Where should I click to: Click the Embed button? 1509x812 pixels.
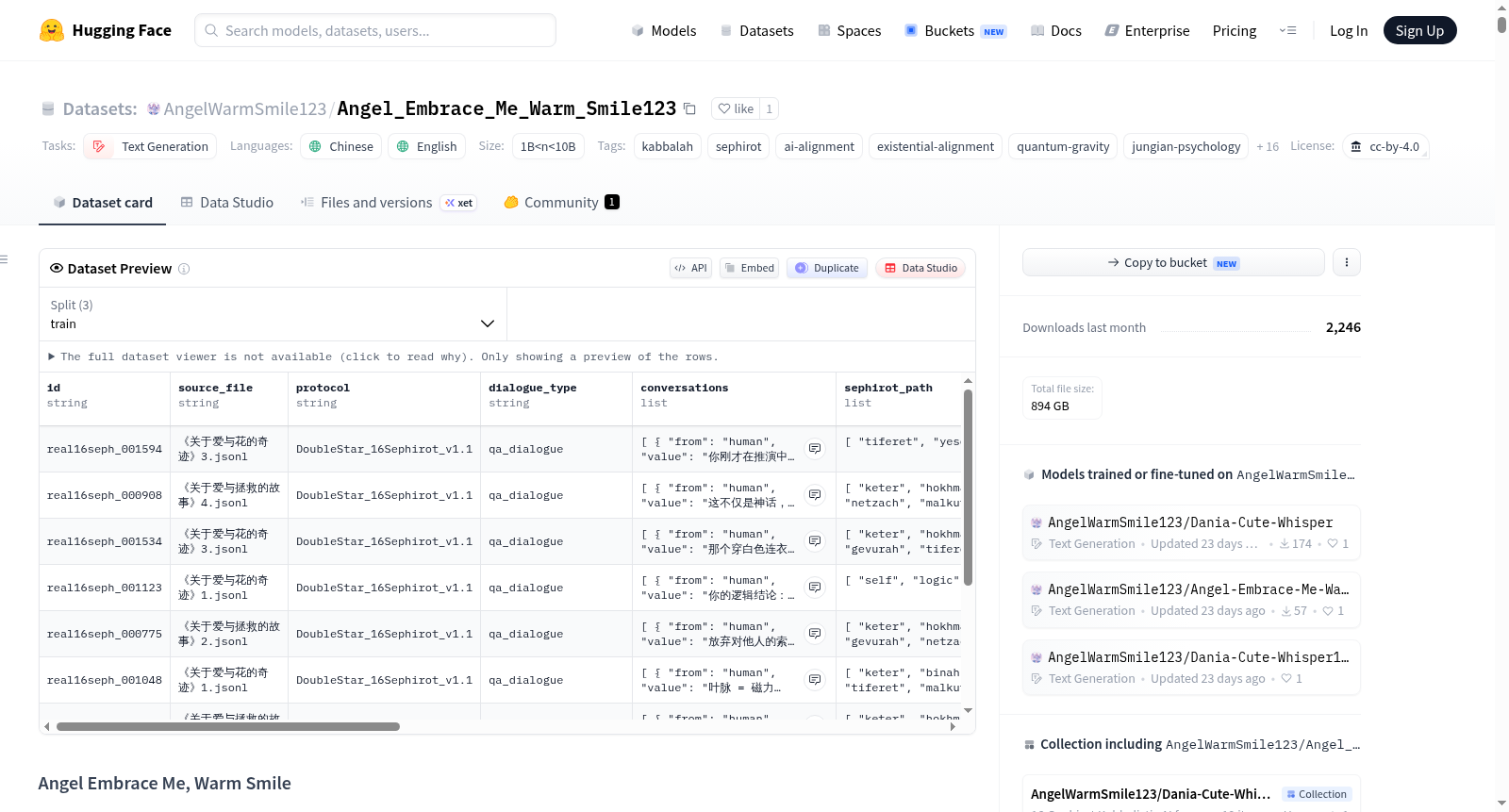coord(750,268)
